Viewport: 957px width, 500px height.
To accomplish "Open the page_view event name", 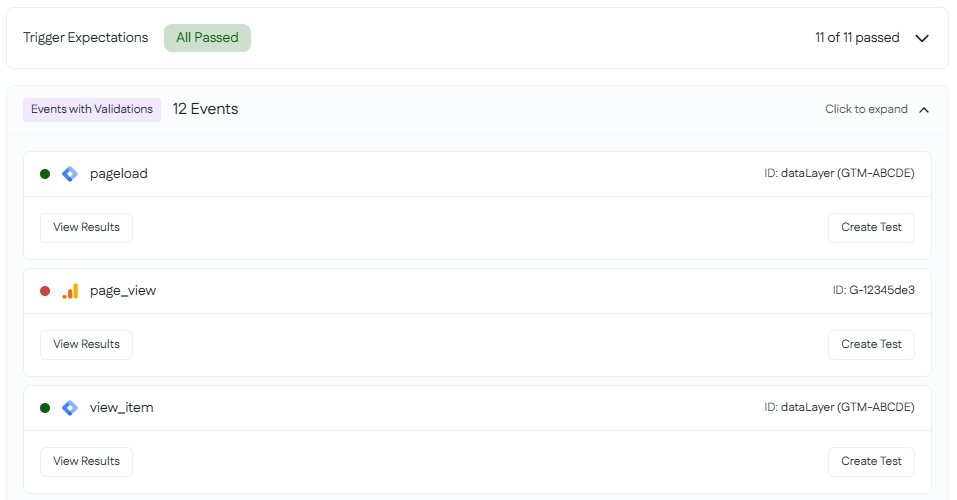I will click(x=123, y=291).
